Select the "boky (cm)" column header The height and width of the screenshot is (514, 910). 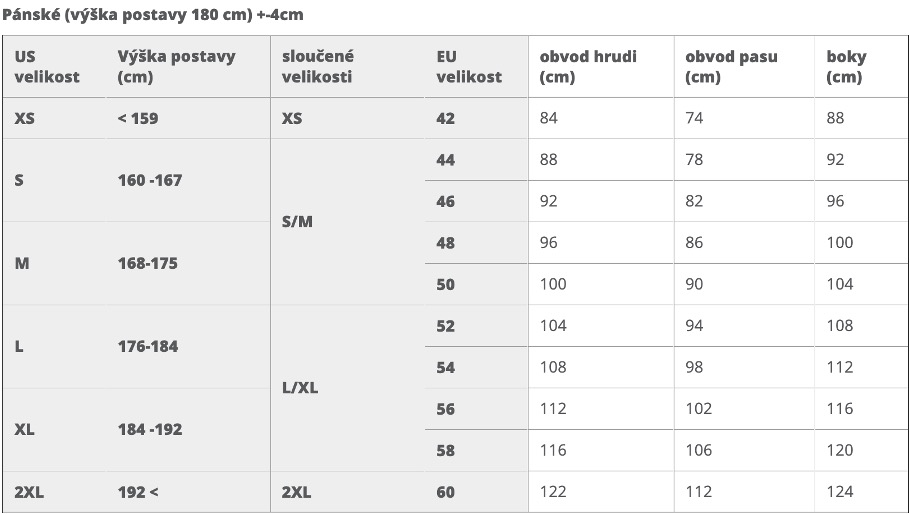(846, 66)
